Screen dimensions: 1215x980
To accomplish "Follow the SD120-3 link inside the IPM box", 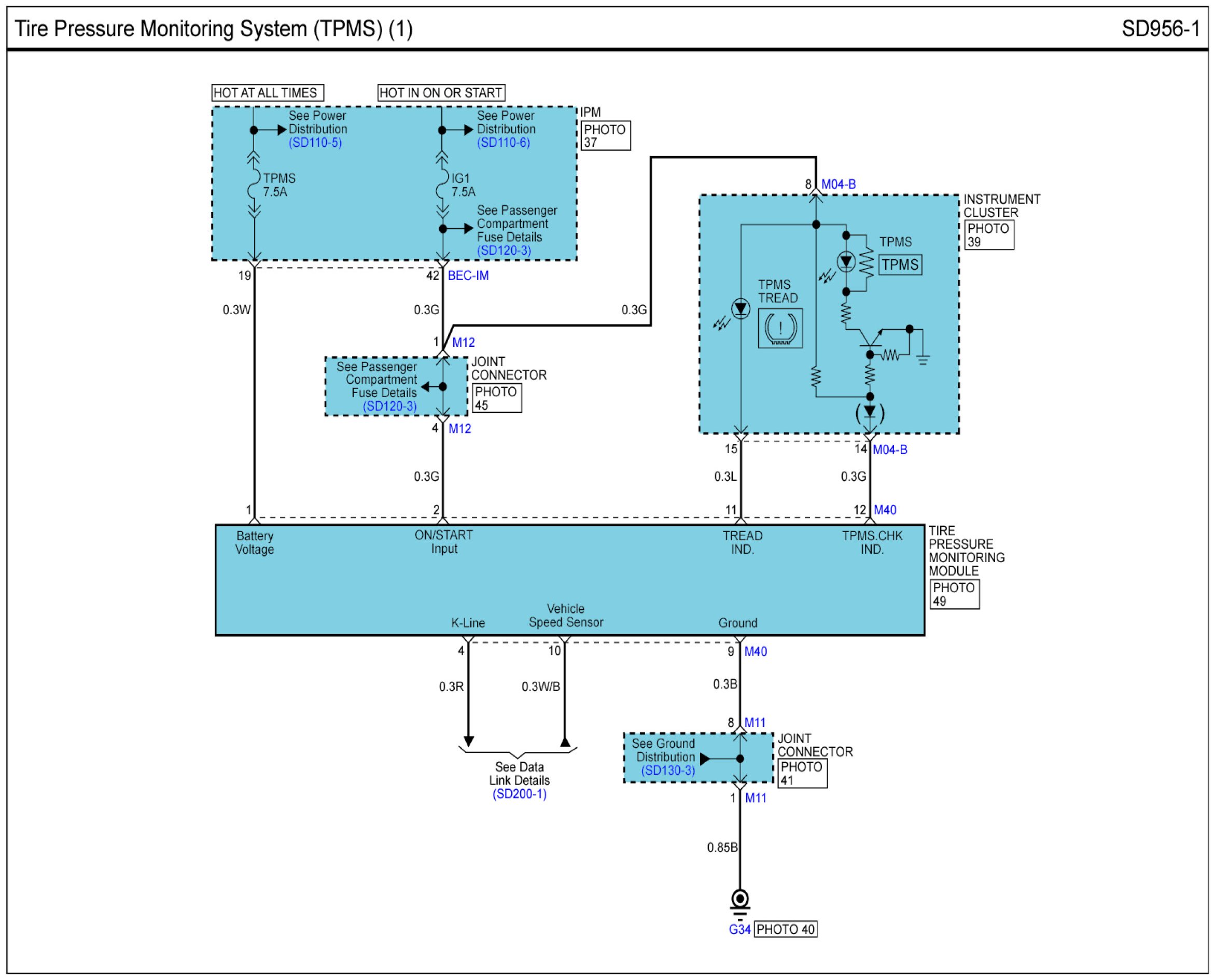I will coord(504,250).
